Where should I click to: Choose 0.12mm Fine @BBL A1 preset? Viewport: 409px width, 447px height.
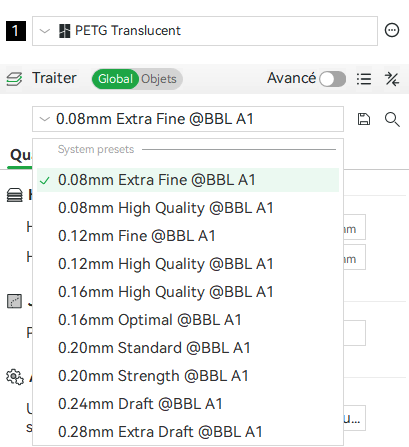(x=188, y=236)
